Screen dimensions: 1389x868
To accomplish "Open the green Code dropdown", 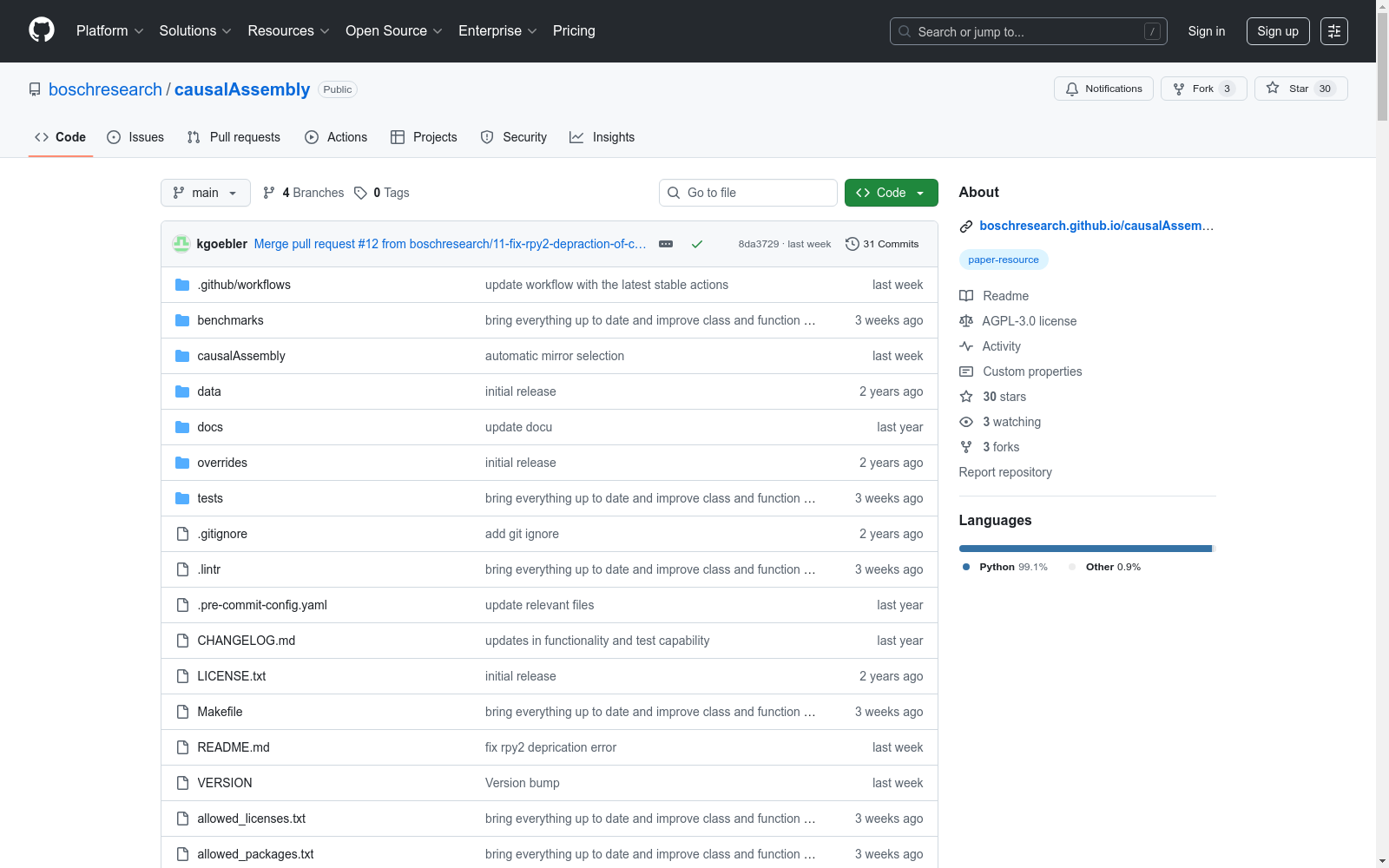I will [x=891, y=193].
